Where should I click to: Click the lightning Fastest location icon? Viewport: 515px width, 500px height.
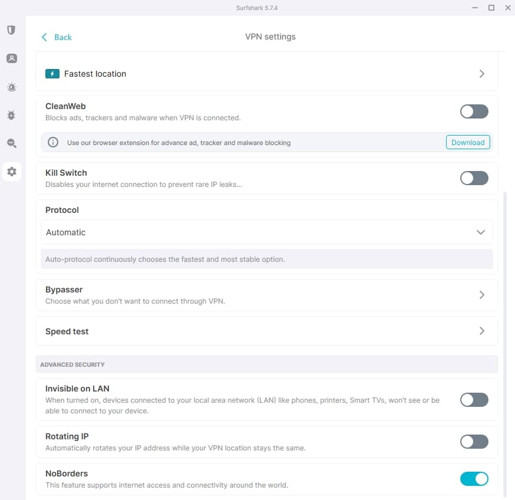52,74
